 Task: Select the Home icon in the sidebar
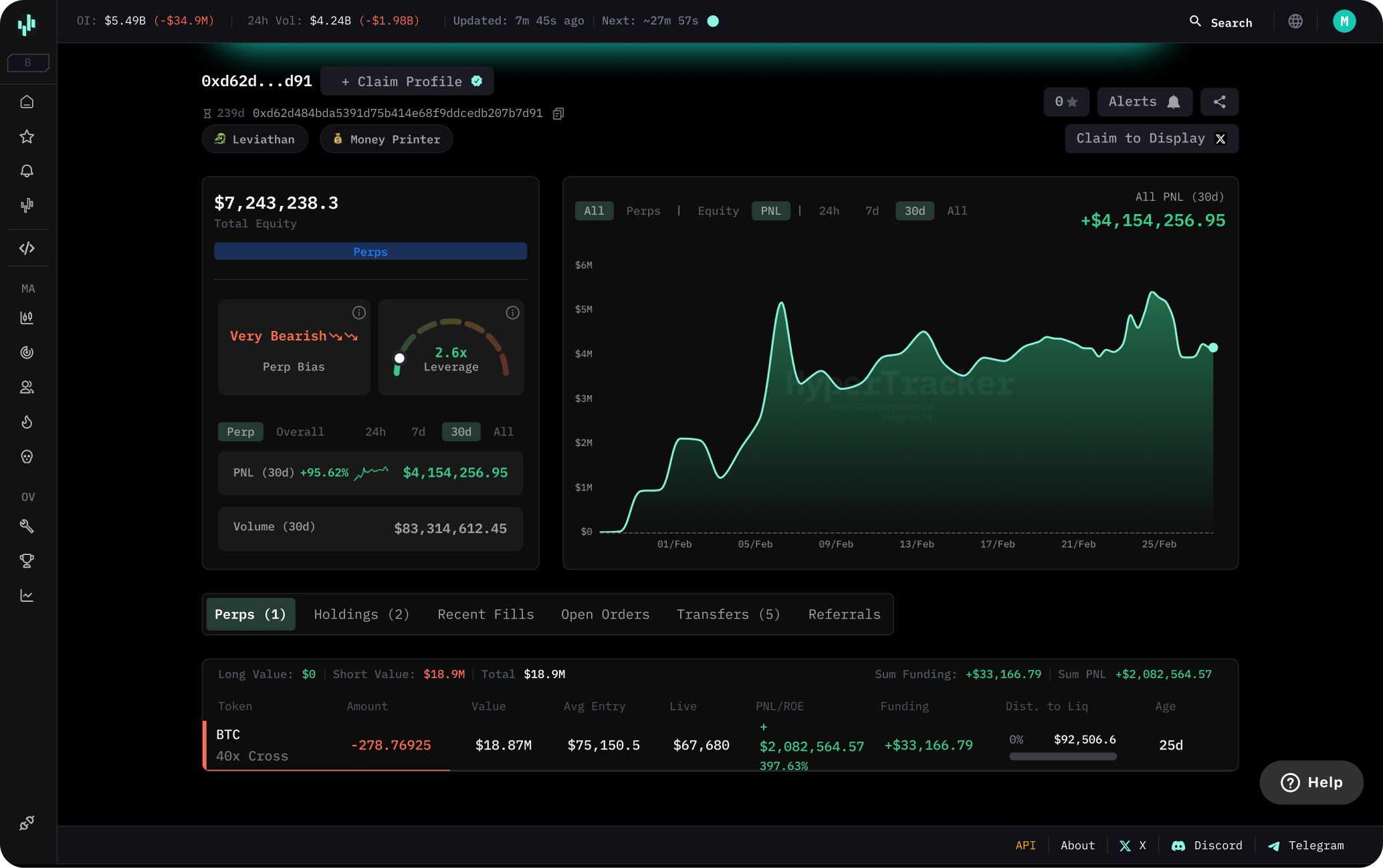(27, 101)
